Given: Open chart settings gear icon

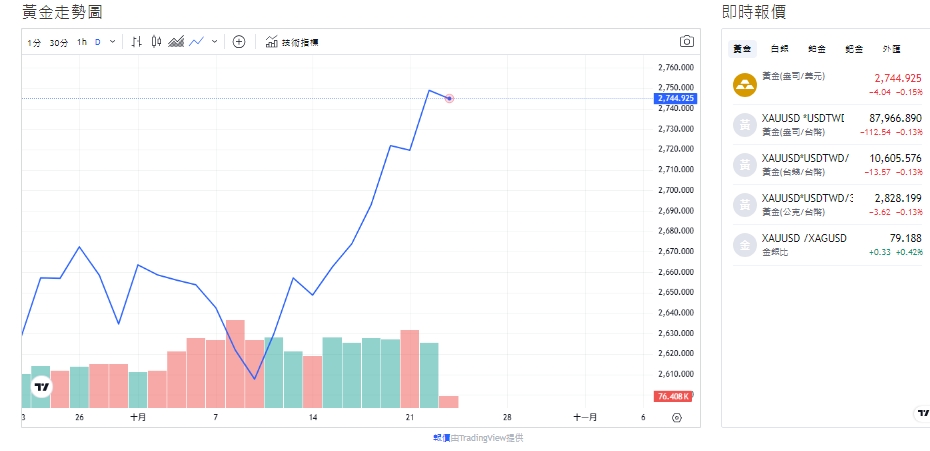Looking at the screenshot, I should [677, 417].
